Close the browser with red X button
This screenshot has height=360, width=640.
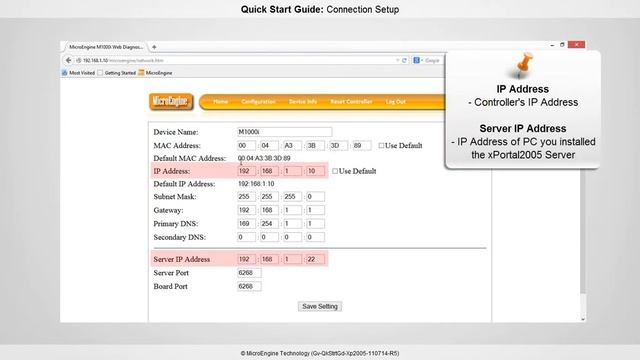(x=576, y=44)
